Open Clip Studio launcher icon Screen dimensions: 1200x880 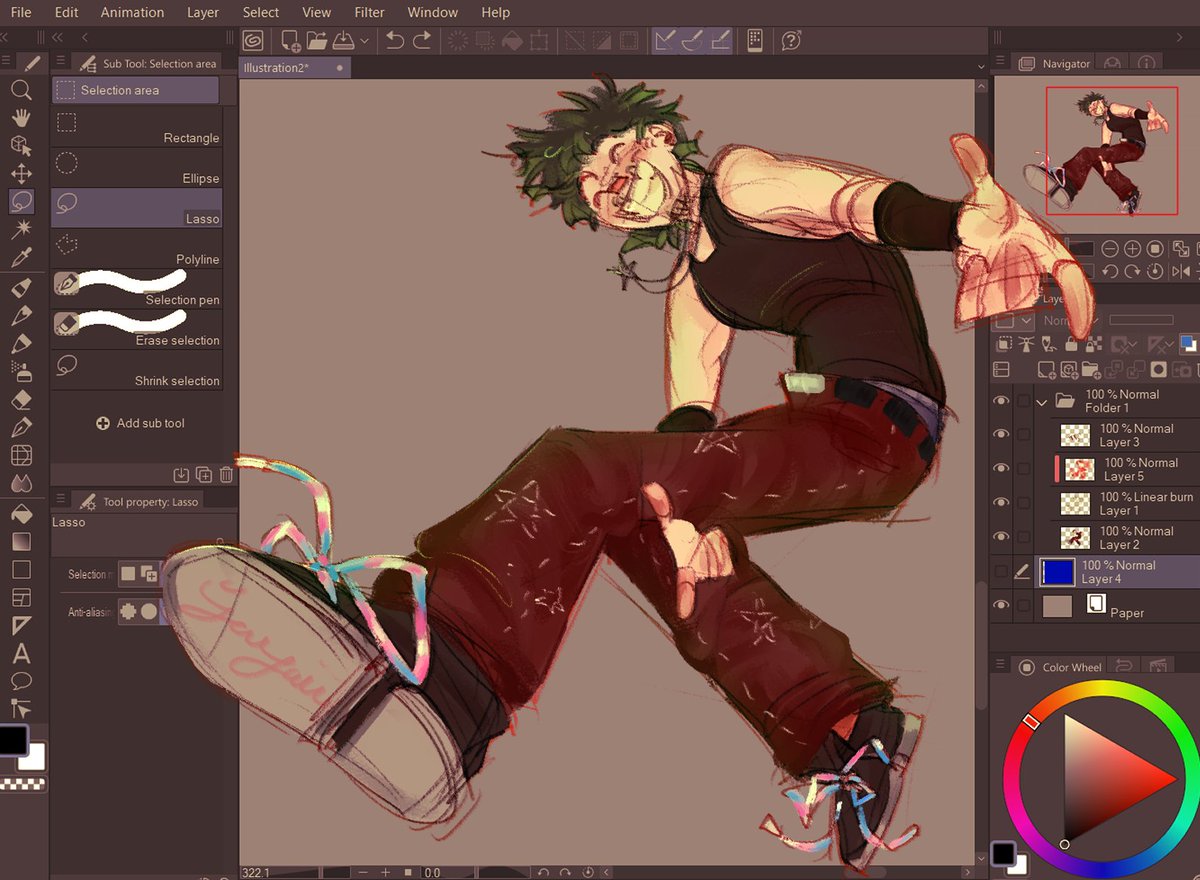coord(254,40)
